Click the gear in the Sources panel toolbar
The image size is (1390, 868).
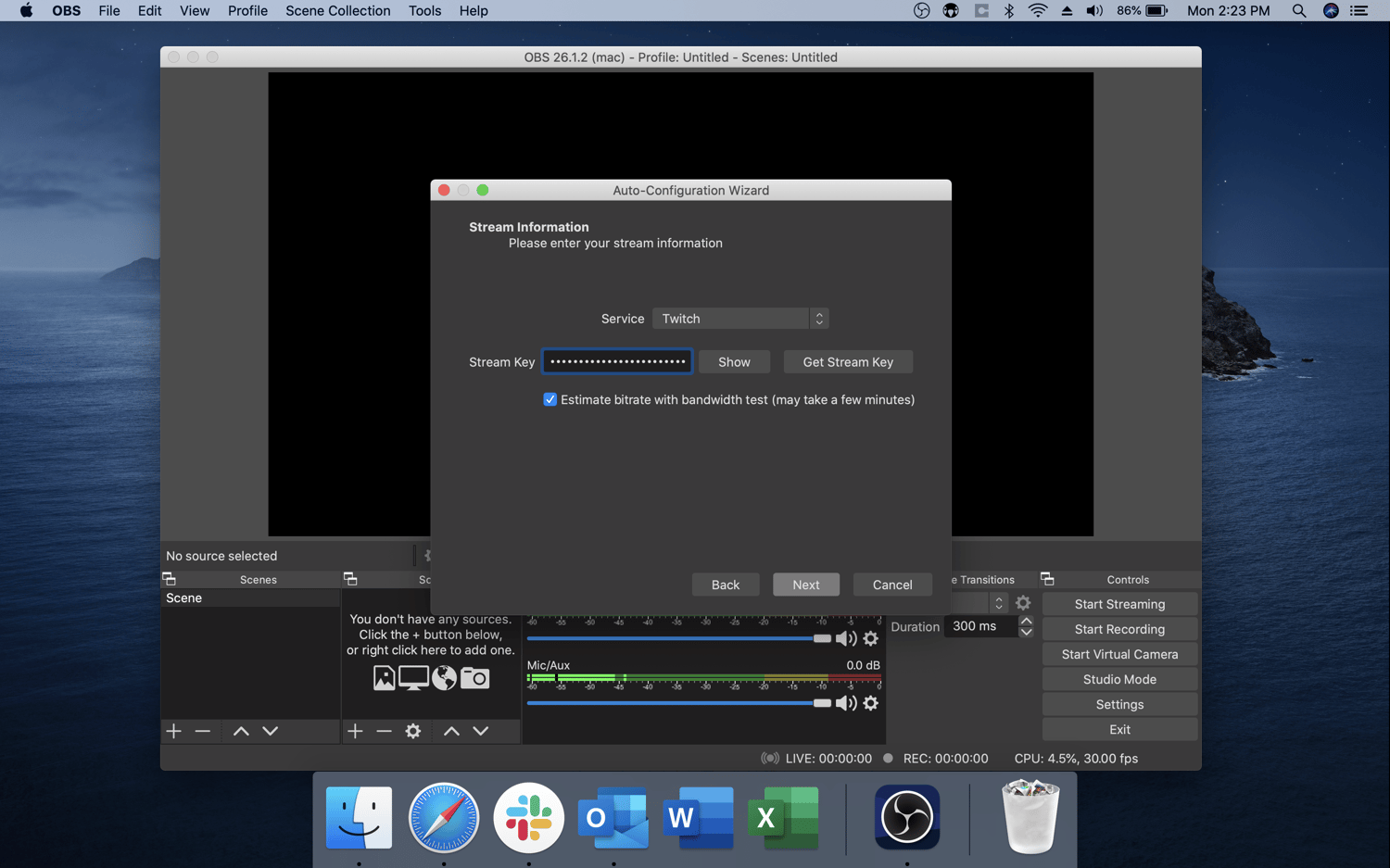coord(412,731)
